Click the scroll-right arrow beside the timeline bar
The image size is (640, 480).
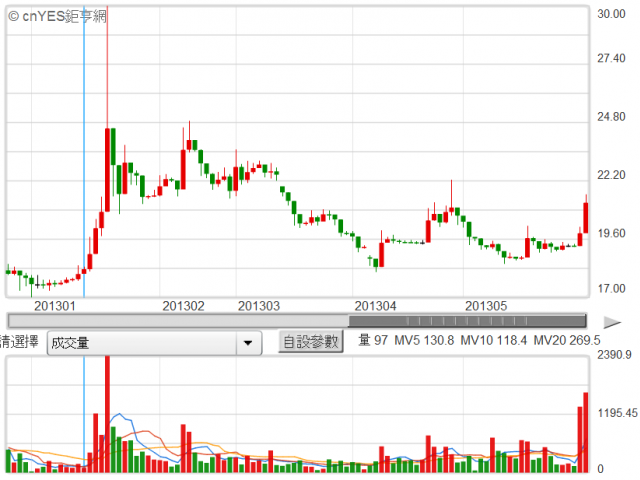pos(612,322)
